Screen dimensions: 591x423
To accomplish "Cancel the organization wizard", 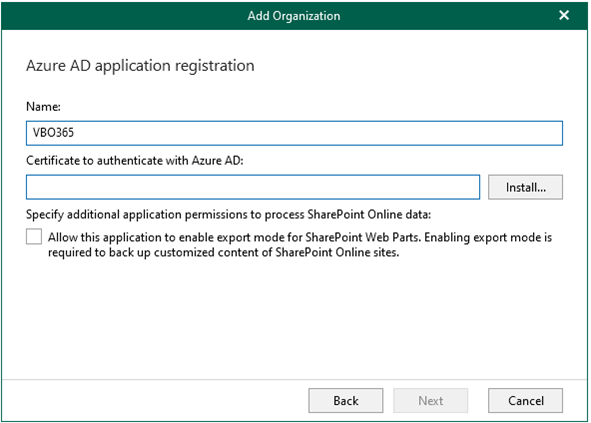I will (525, 400).
